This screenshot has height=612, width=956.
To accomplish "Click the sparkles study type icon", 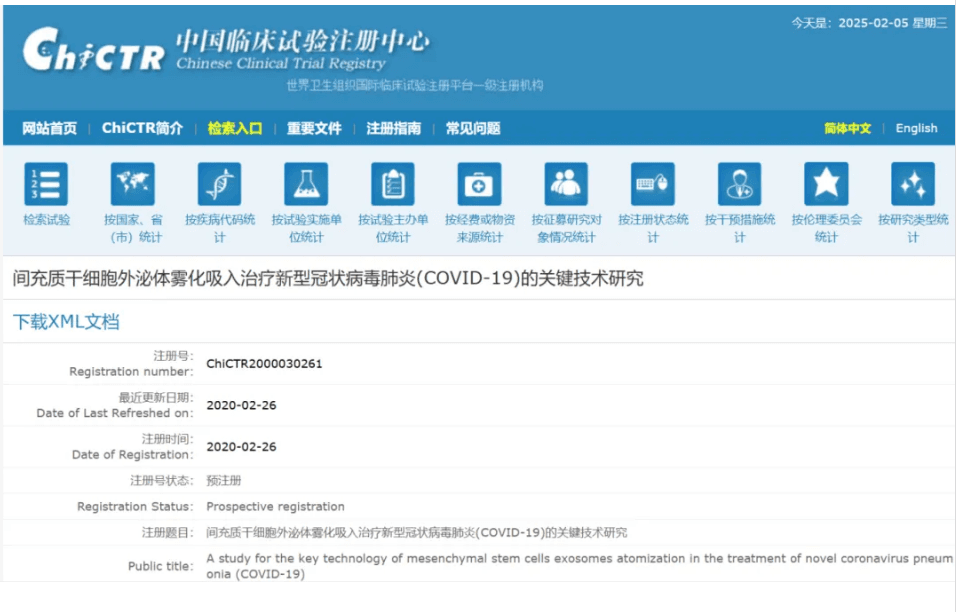I will 912,185.
